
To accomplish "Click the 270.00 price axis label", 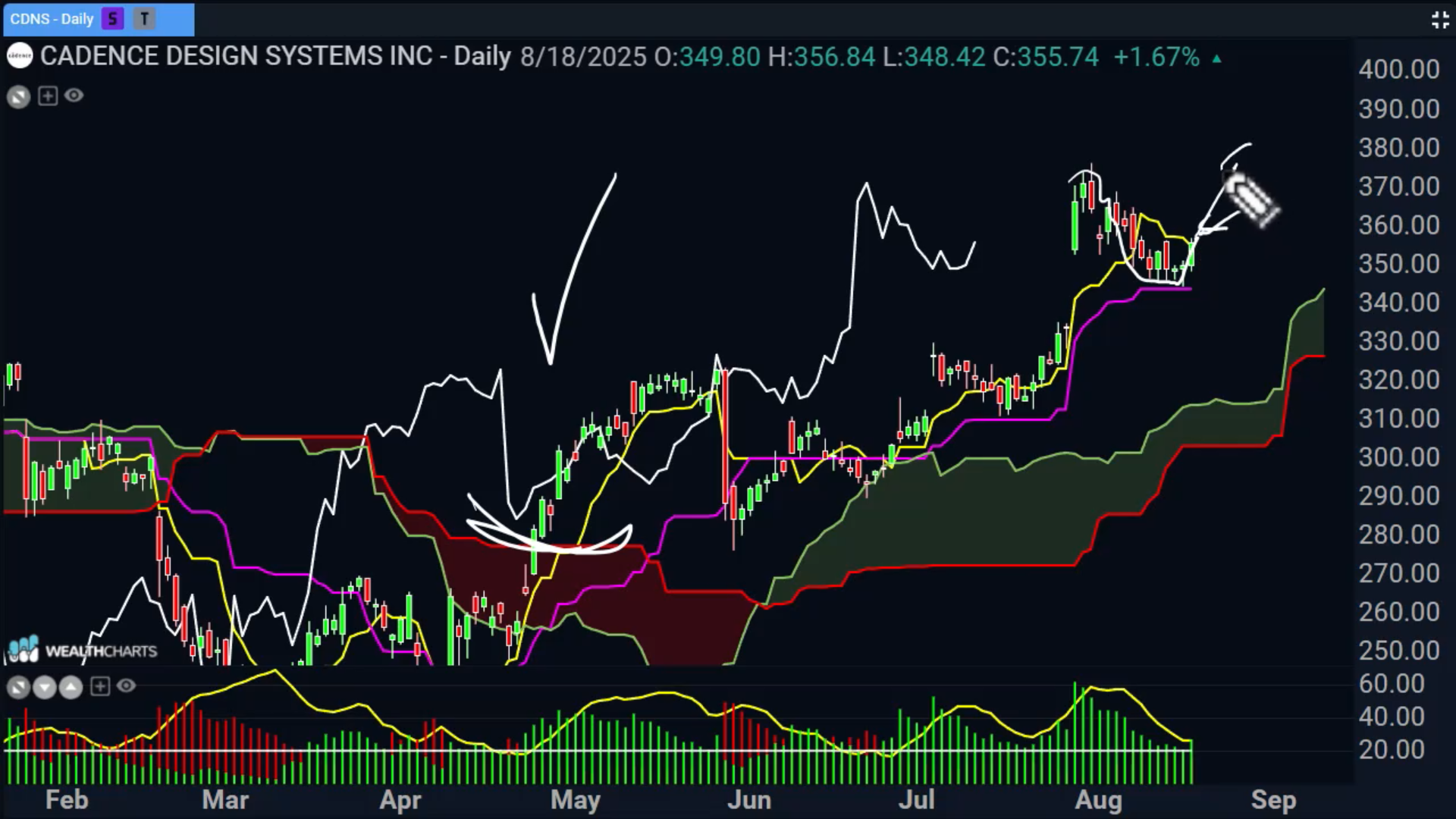I will coord(1399,573).
